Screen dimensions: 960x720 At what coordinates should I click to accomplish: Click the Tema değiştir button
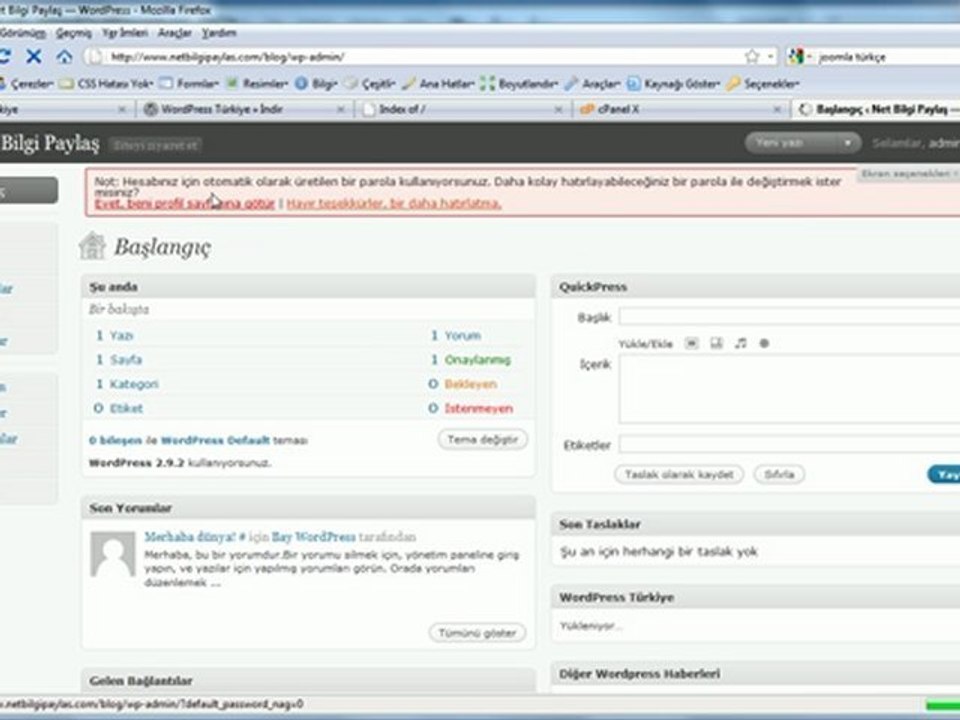[x=482, y=440]
